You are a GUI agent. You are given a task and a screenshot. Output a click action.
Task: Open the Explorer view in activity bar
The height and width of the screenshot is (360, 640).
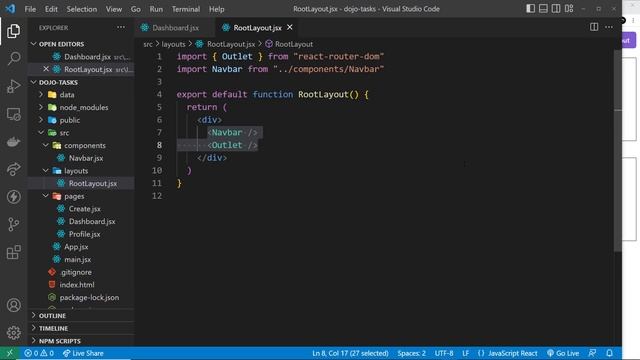(x=13, y=31)
